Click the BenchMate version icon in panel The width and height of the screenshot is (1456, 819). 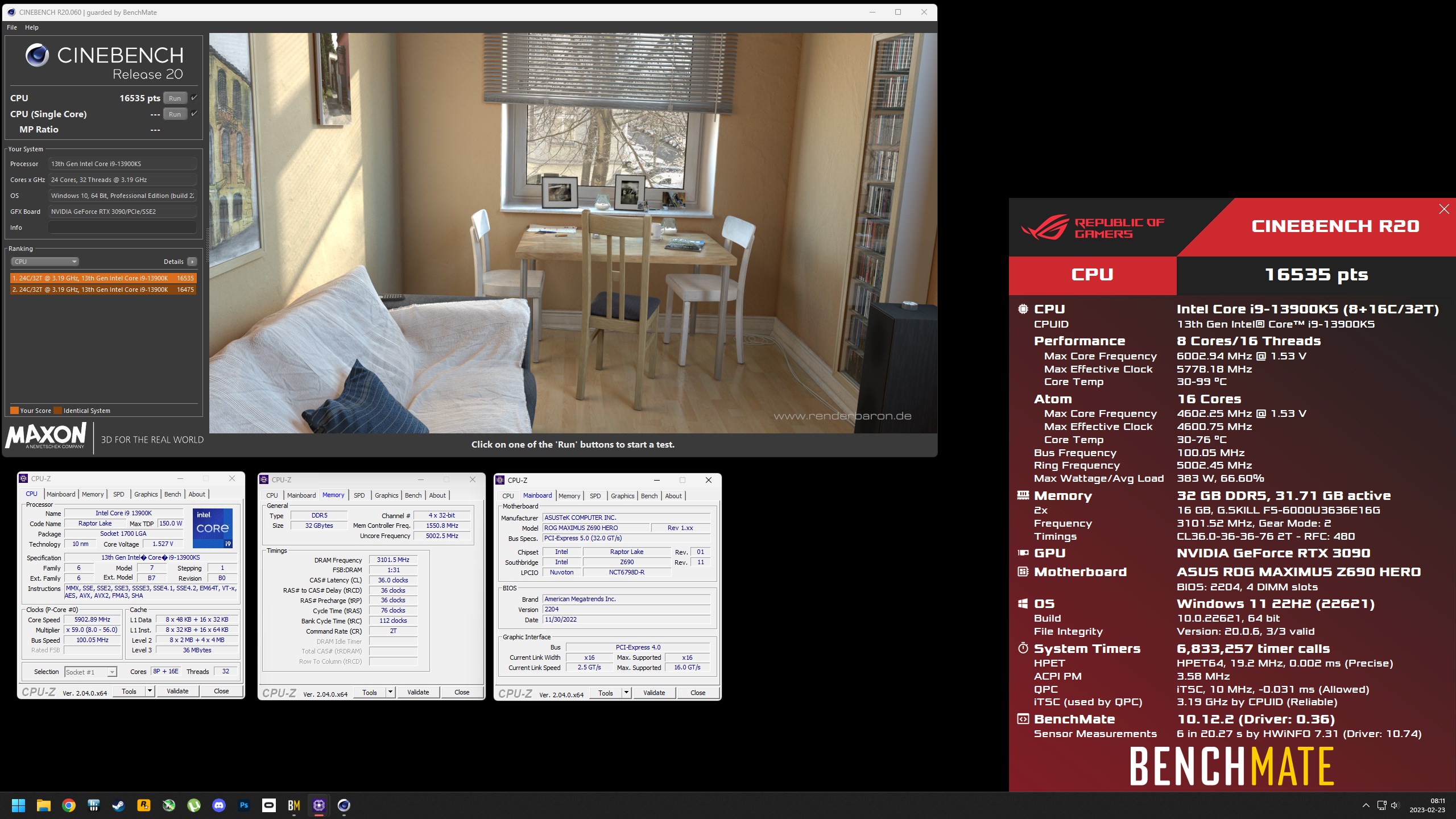(x=1023, y=719)
